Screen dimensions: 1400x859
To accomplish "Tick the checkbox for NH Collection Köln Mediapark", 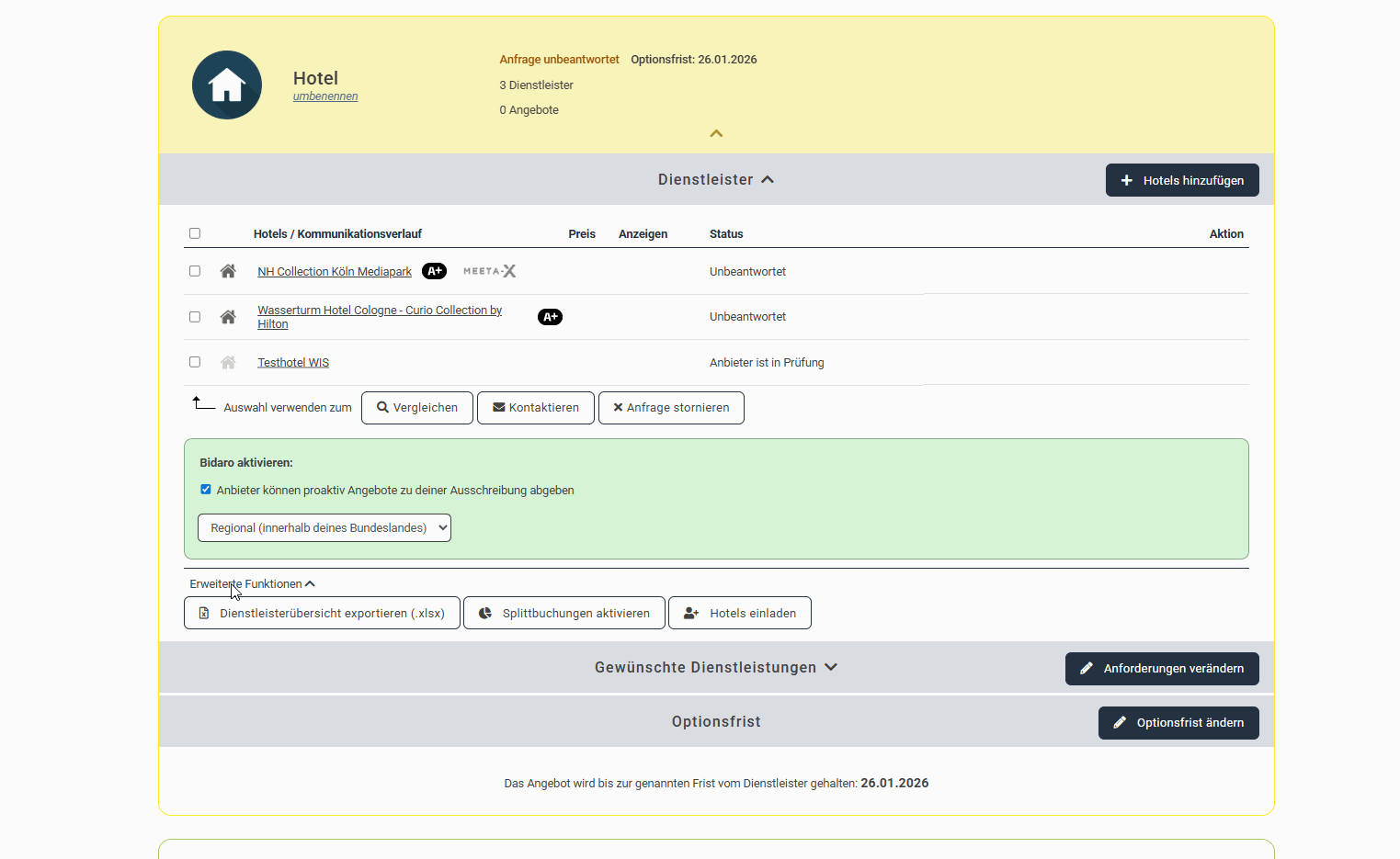I will [195, 271].
